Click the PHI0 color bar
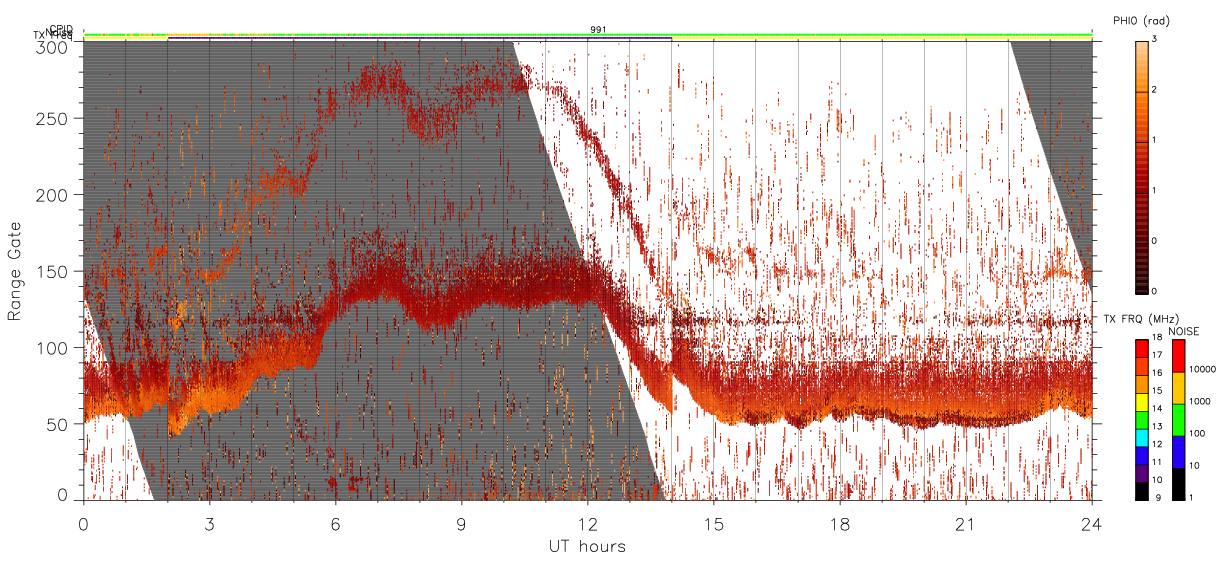The height and width of the screenshot is (567, 1228). pos(1141,166)
